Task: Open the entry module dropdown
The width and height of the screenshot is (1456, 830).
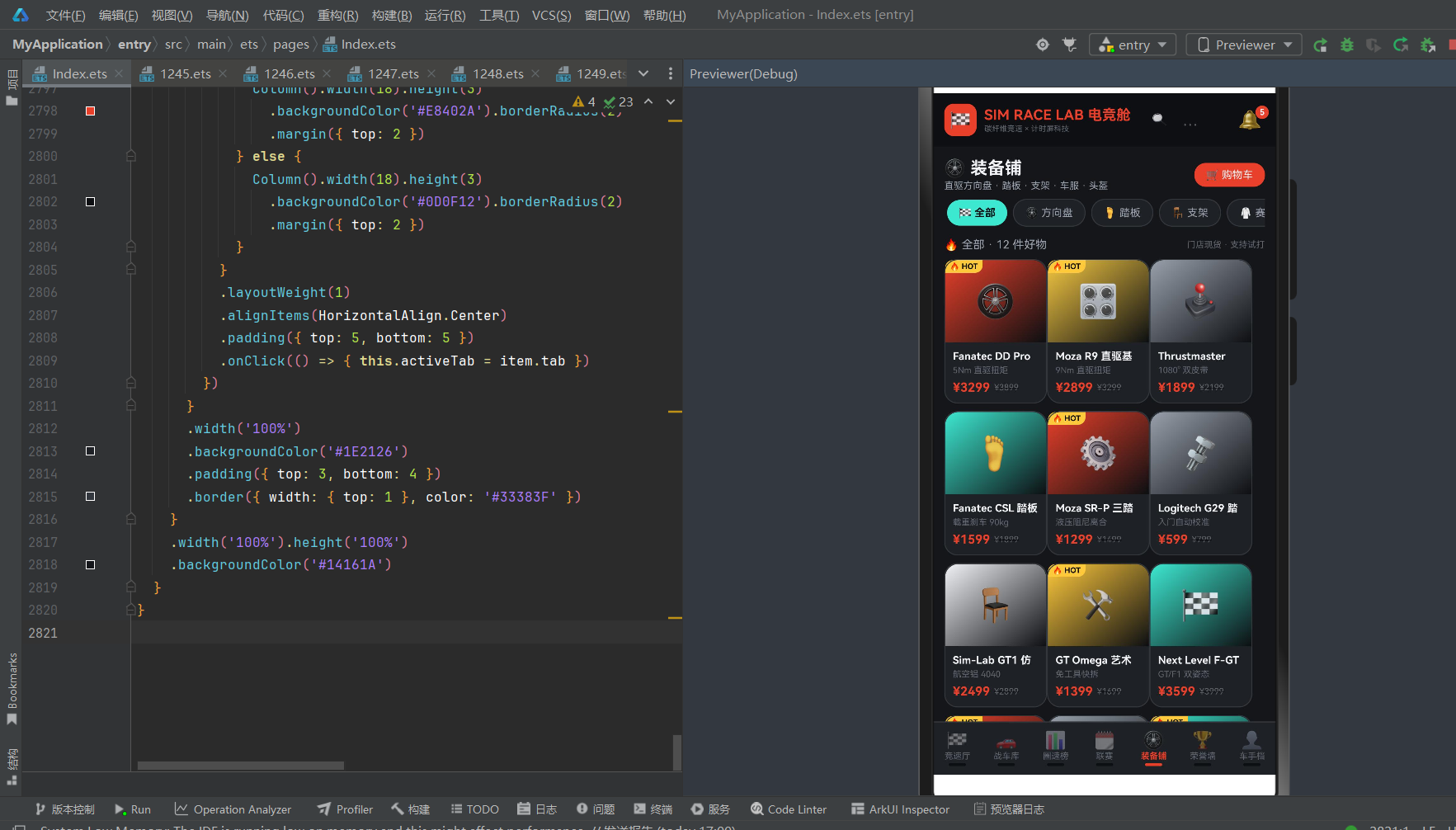Action: pyautogui.click(x=1132, y=45)
